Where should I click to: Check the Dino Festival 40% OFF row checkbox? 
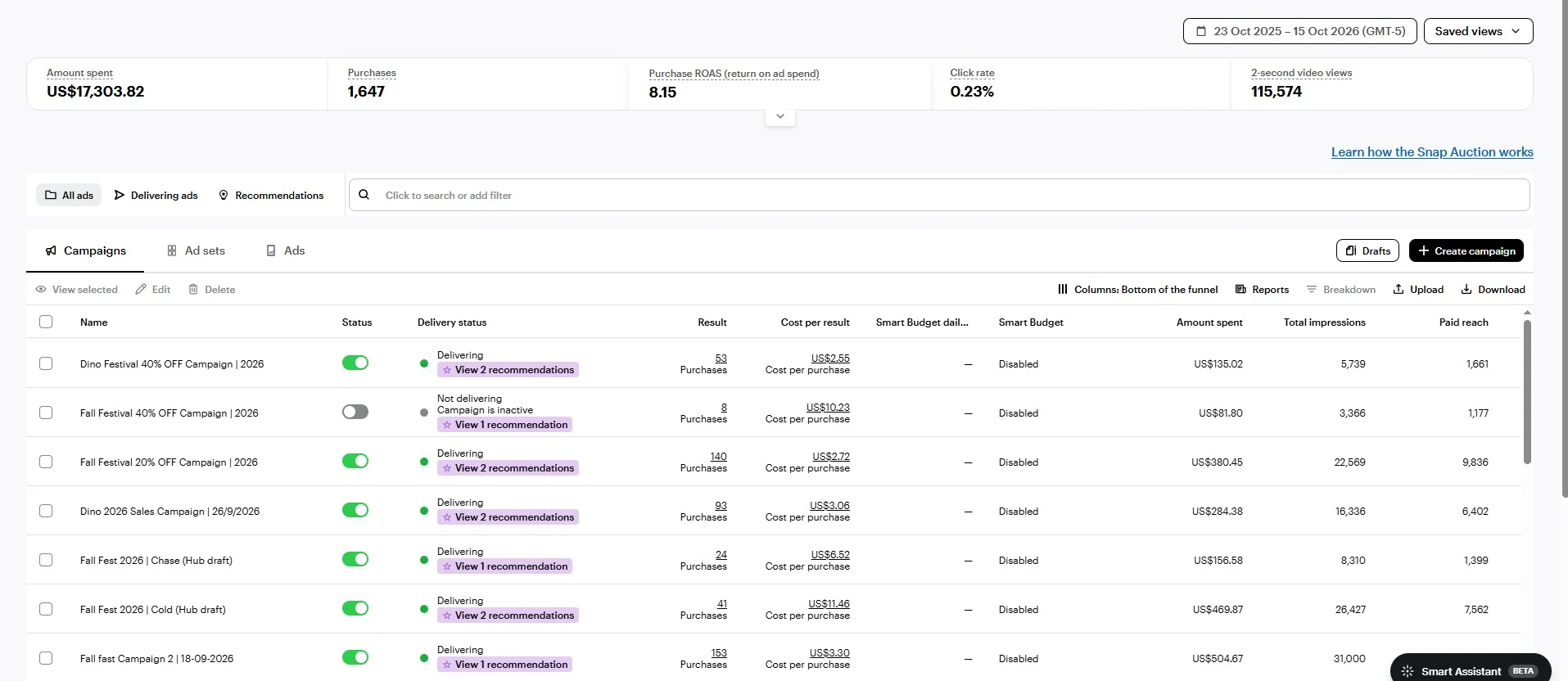[x=46, y=363]
